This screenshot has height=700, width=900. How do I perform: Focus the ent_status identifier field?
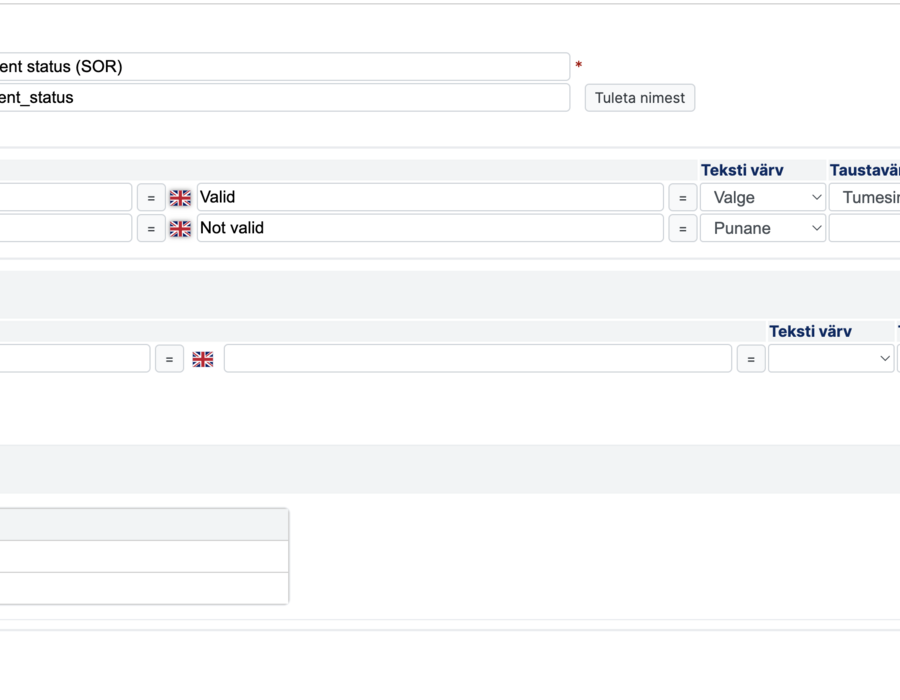point(285,98)
